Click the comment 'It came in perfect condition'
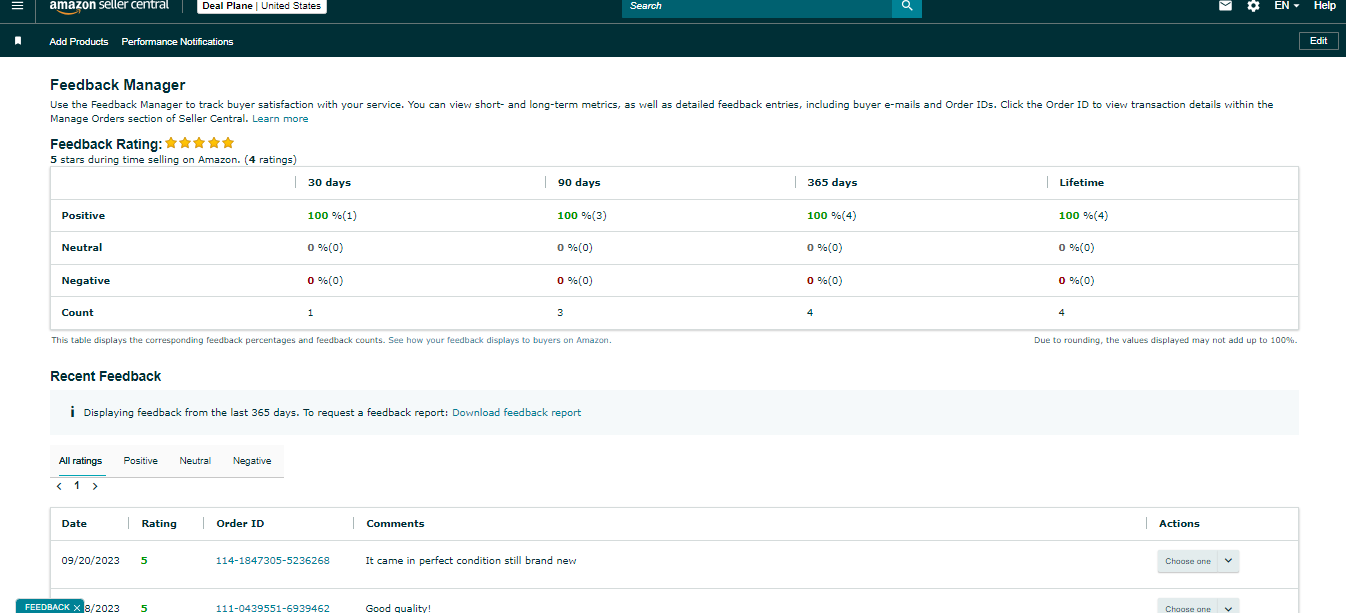 click(471, 561)
